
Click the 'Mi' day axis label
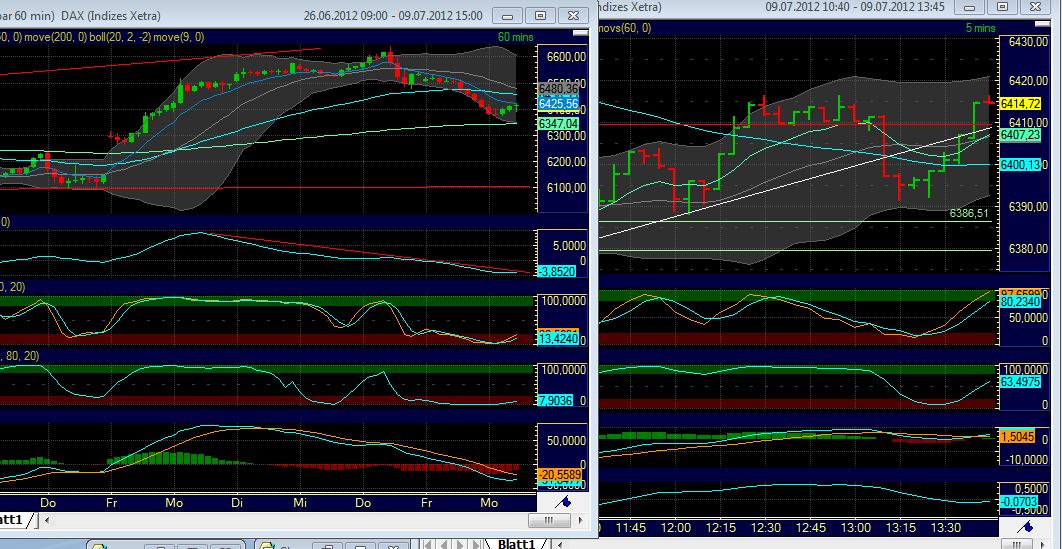tap(300, 503)
